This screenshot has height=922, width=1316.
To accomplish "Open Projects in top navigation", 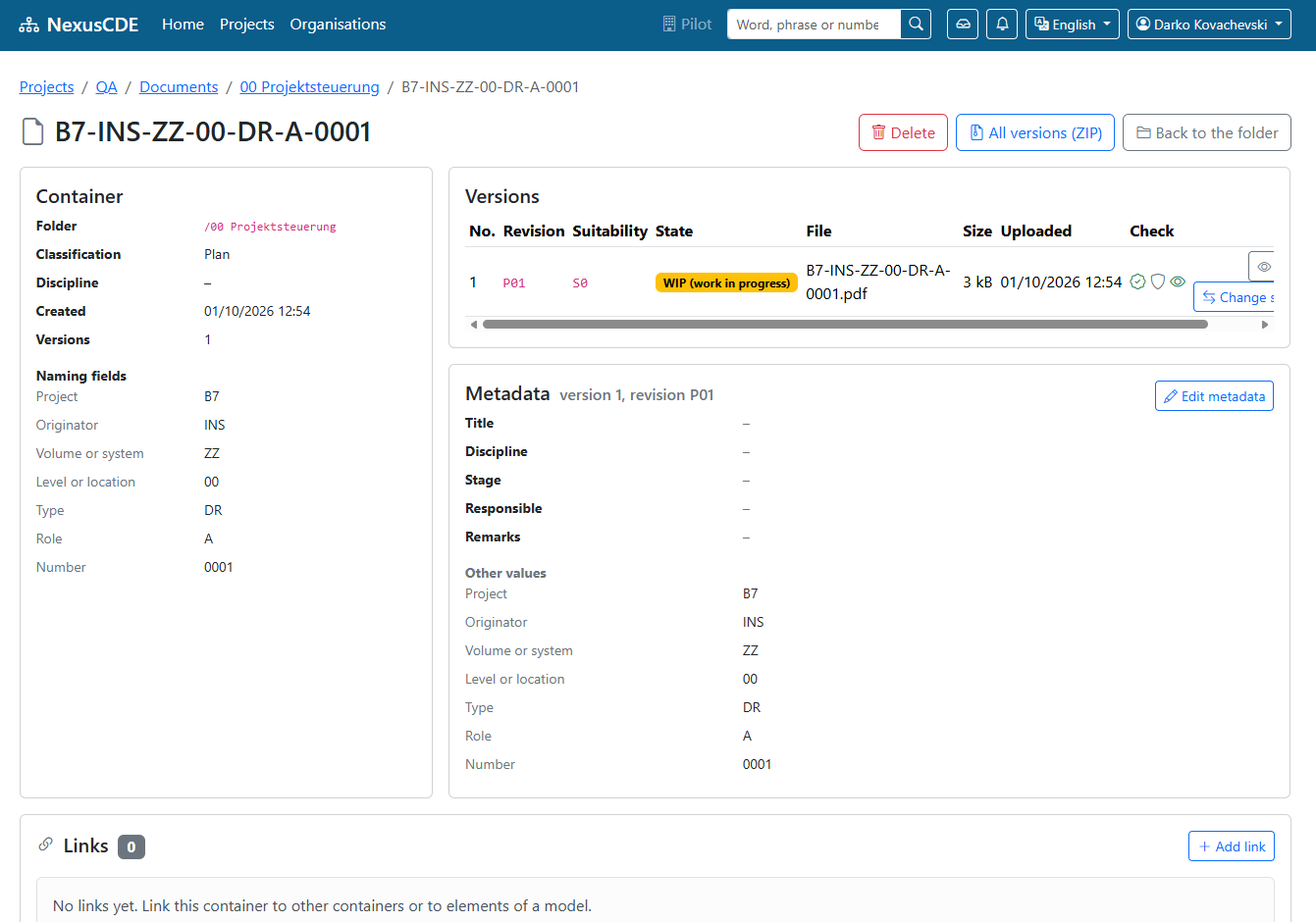I will [x=247, y=25].
